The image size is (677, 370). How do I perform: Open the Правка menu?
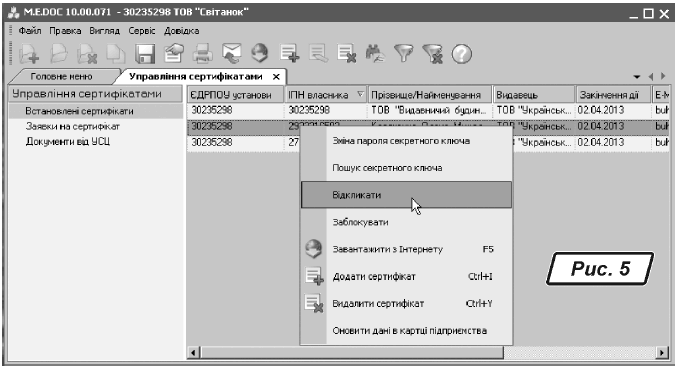tap(65, 31)
